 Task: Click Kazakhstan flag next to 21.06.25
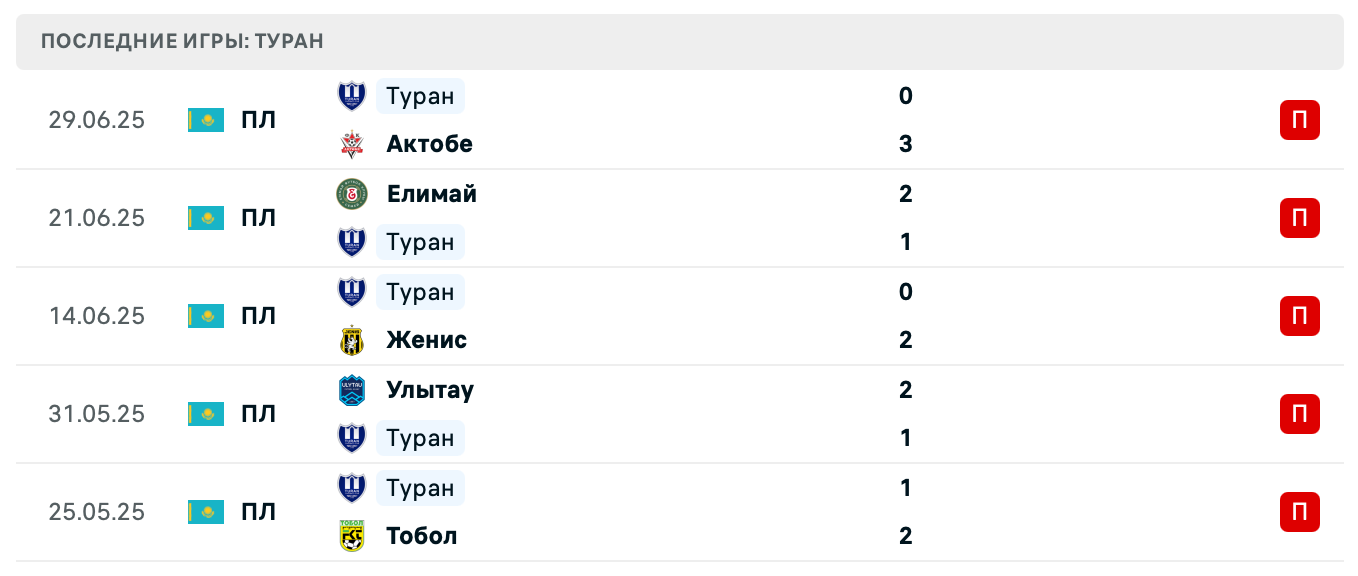tap(206, 218)
